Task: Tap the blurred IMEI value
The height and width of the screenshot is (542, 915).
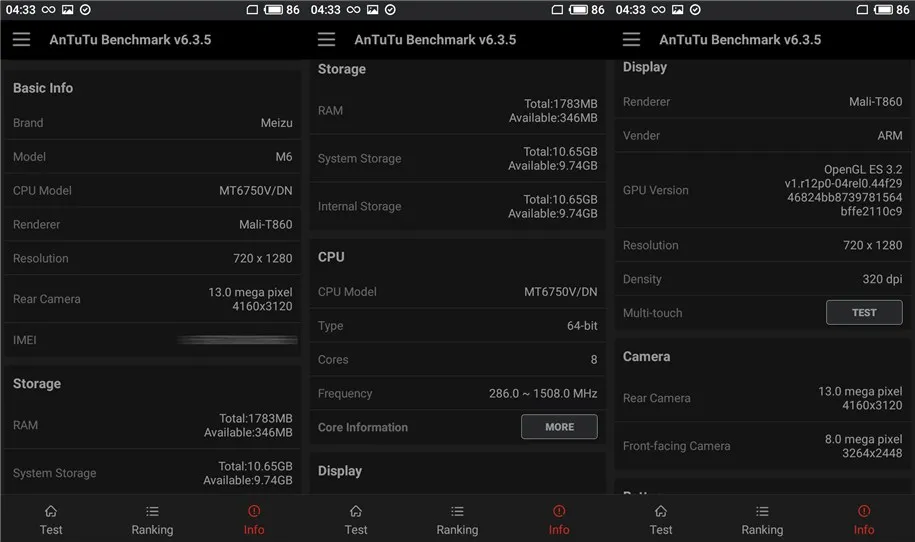Action: pos(238,340)
